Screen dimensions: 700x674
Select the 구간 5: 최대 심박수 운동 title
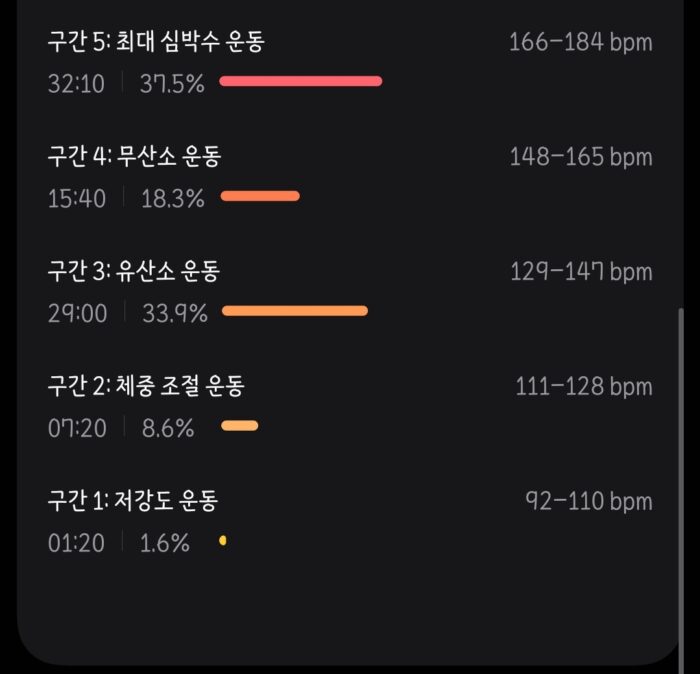(x=156, y=42)
